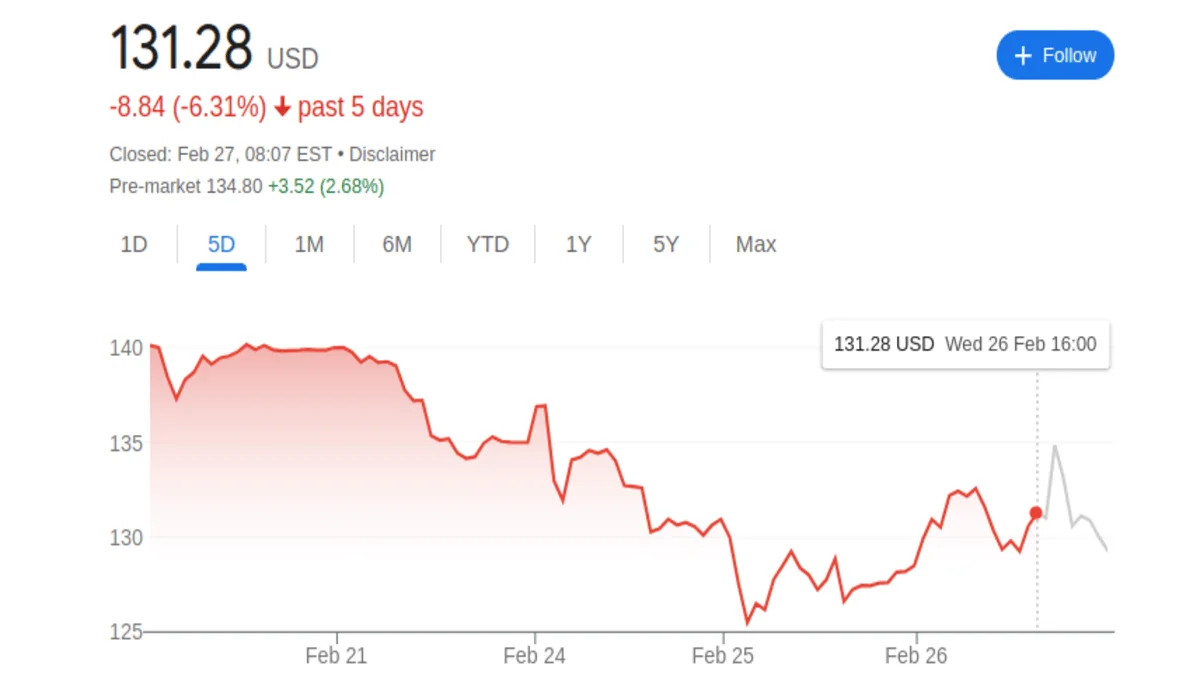Click the red down arrow icon

(282, 108)
